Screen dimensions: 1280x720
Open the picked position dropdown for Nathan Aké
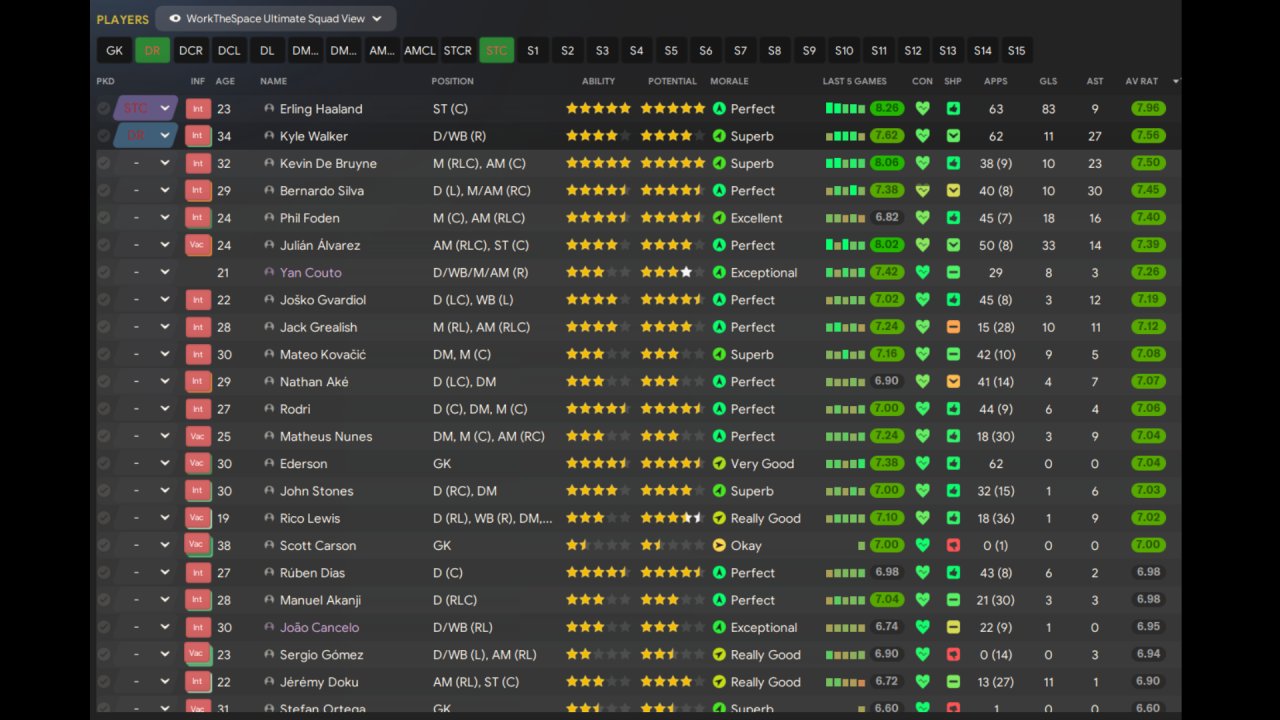(146, 382)
